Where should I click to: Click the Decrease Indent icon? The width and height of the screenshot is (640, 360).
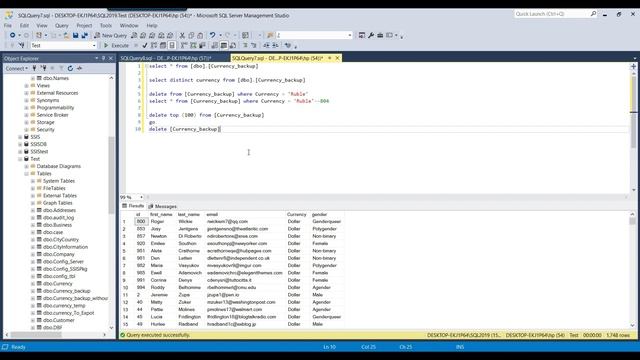click(x=266, y=45)
